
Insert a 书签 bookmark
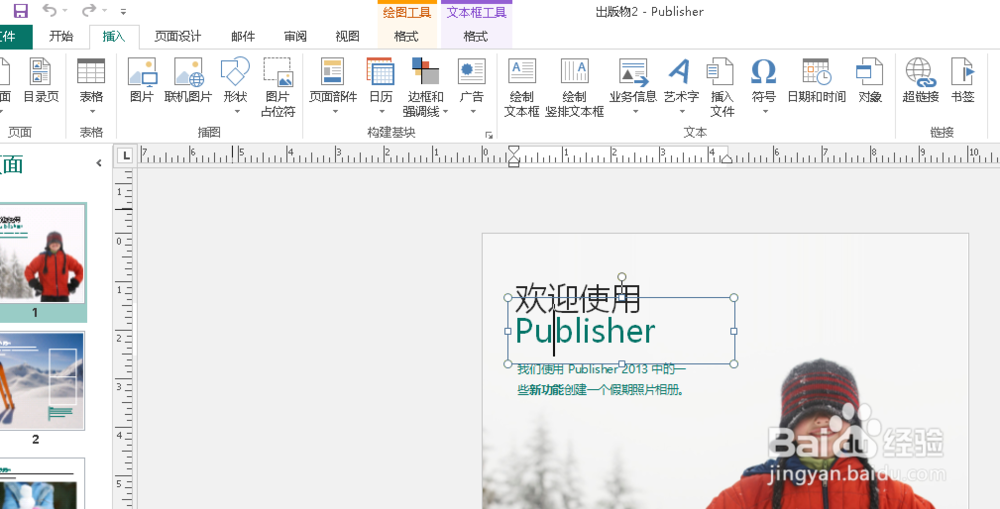[x=962, y=80]
